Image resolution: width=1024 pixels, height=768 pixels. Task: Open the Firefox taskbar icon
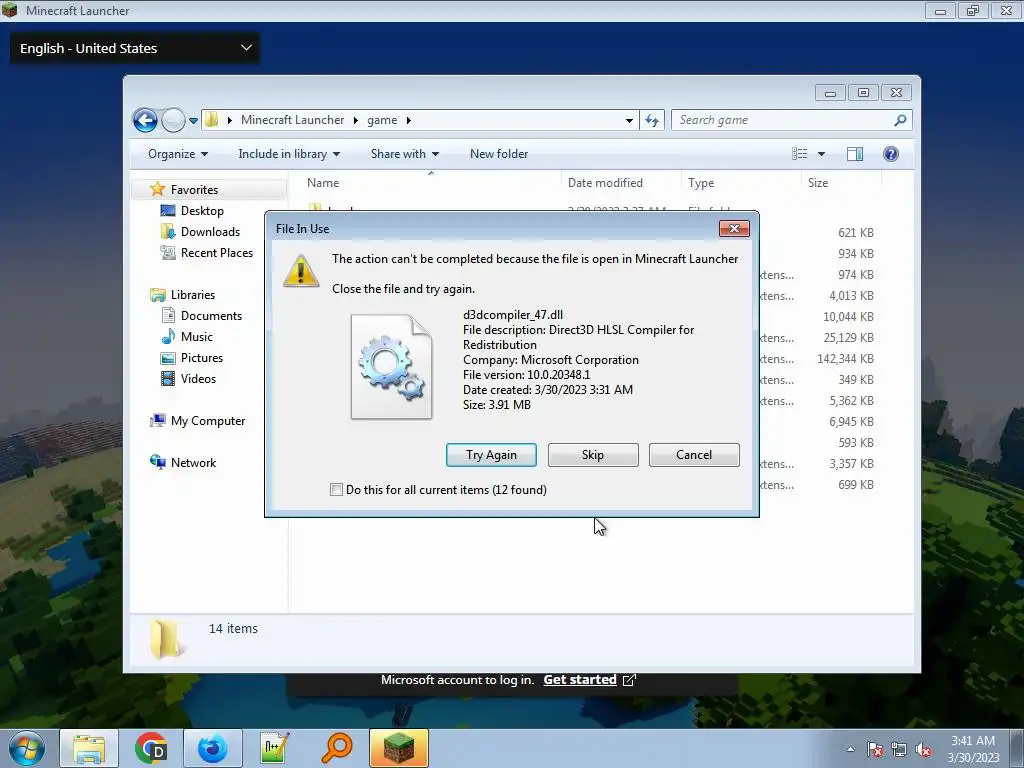213,748
